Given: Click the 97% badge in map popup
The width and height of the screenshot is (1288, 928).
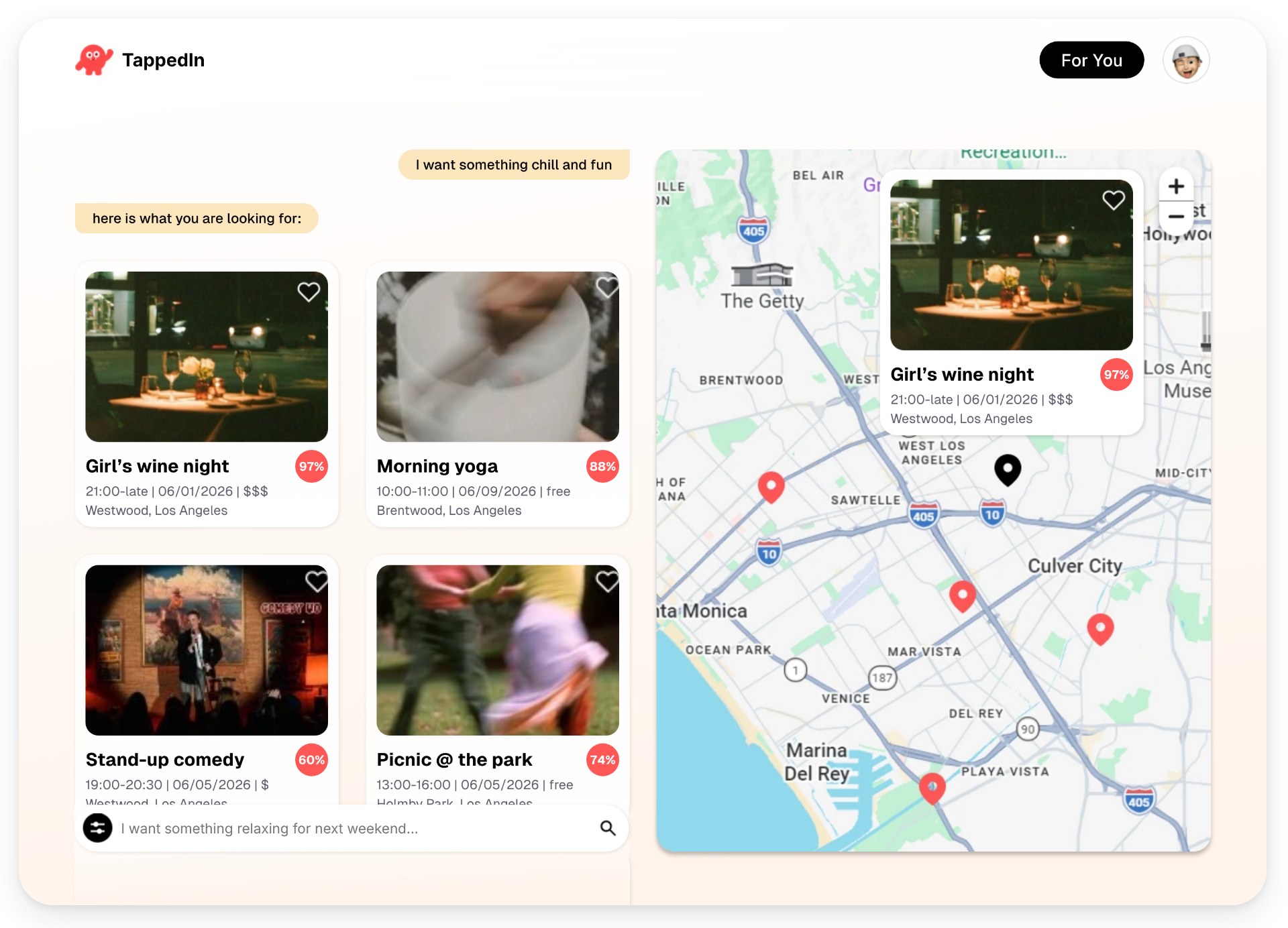Looking at the screenshot, I should (1116, 374).
